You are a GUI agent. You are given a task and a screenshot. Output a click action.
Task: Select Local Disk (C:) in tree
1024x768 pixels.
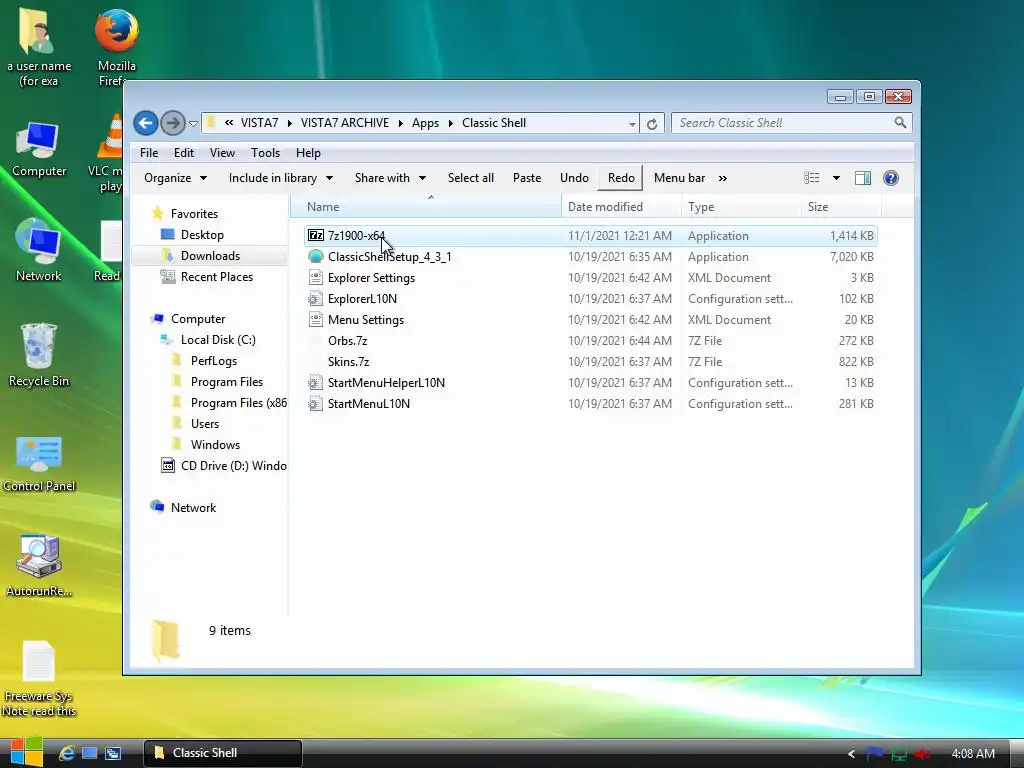click(x=218, y=340)
